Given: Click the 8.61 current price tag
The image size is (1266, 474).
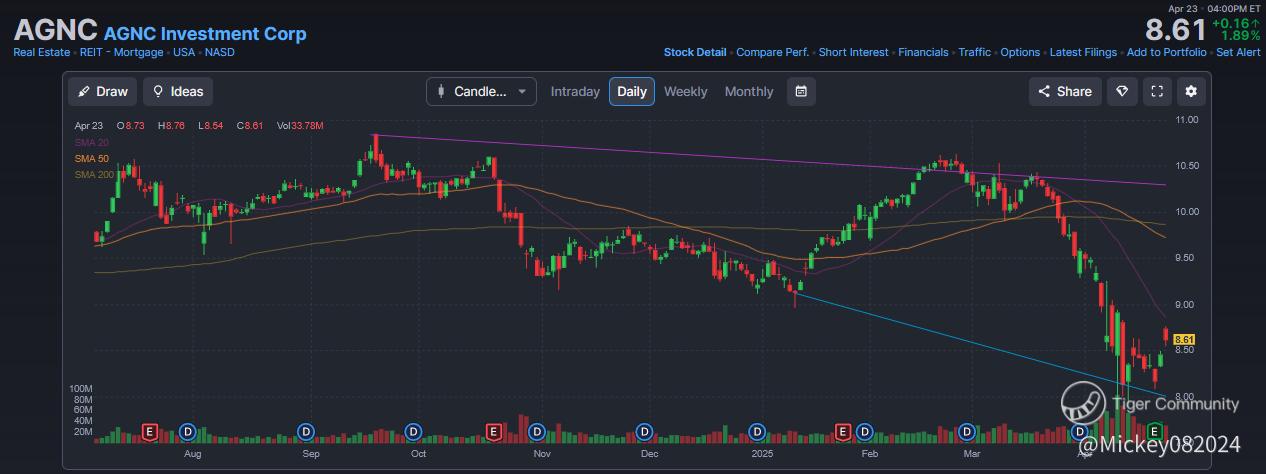Looking at the screenshot, I should click(1185, 340).
